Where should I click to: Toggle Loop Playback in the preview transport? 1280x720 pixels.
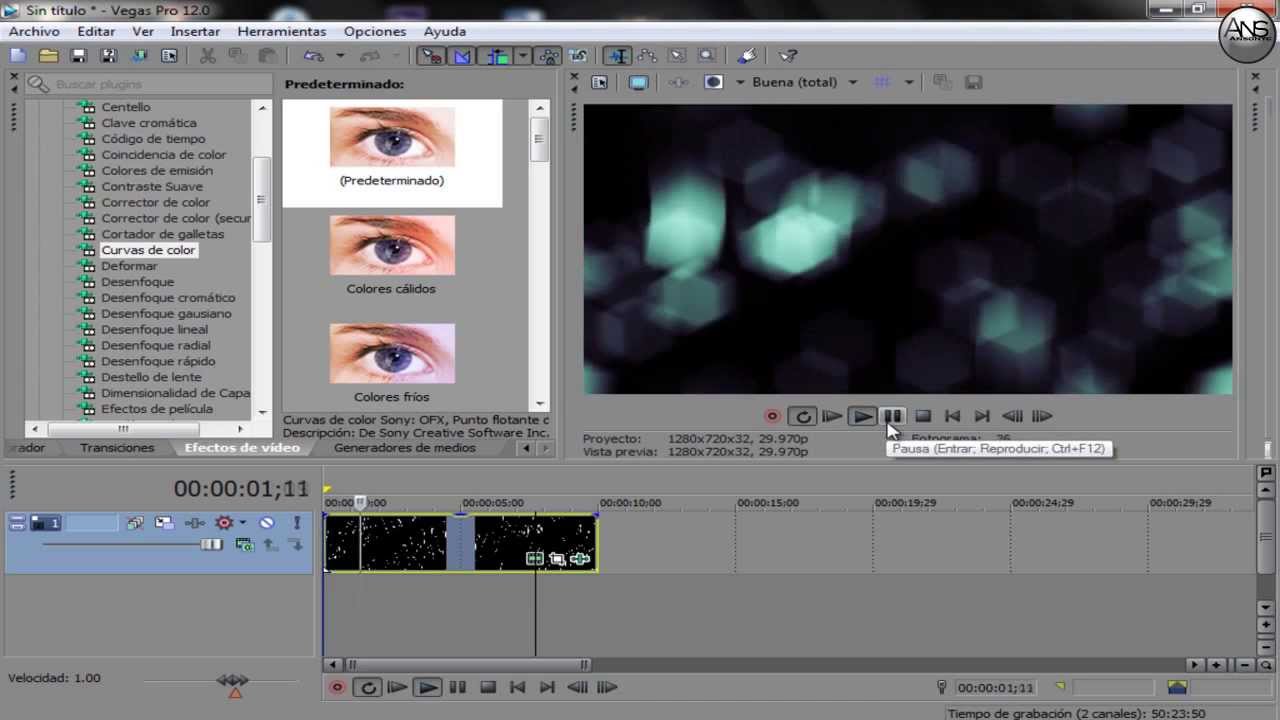point(803,416)
